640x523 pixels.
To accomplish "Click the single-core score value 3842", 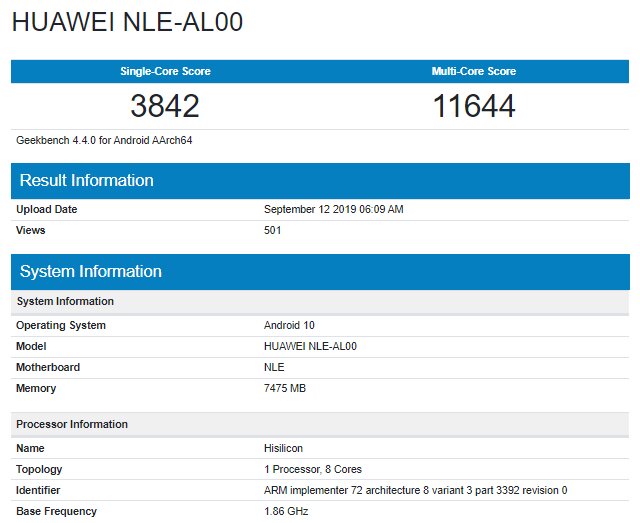I will (165, 106).
